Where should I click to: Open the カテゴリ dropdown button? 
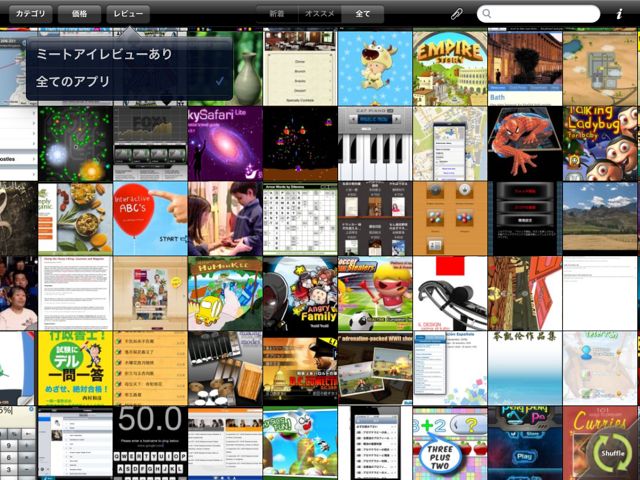pos(31,13)
